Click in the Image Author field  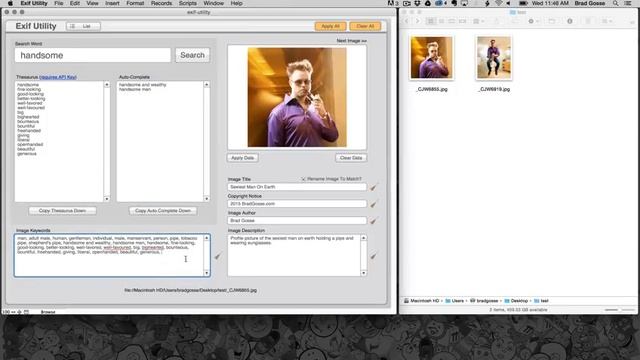pyautogui.click(x=297, y=220)
